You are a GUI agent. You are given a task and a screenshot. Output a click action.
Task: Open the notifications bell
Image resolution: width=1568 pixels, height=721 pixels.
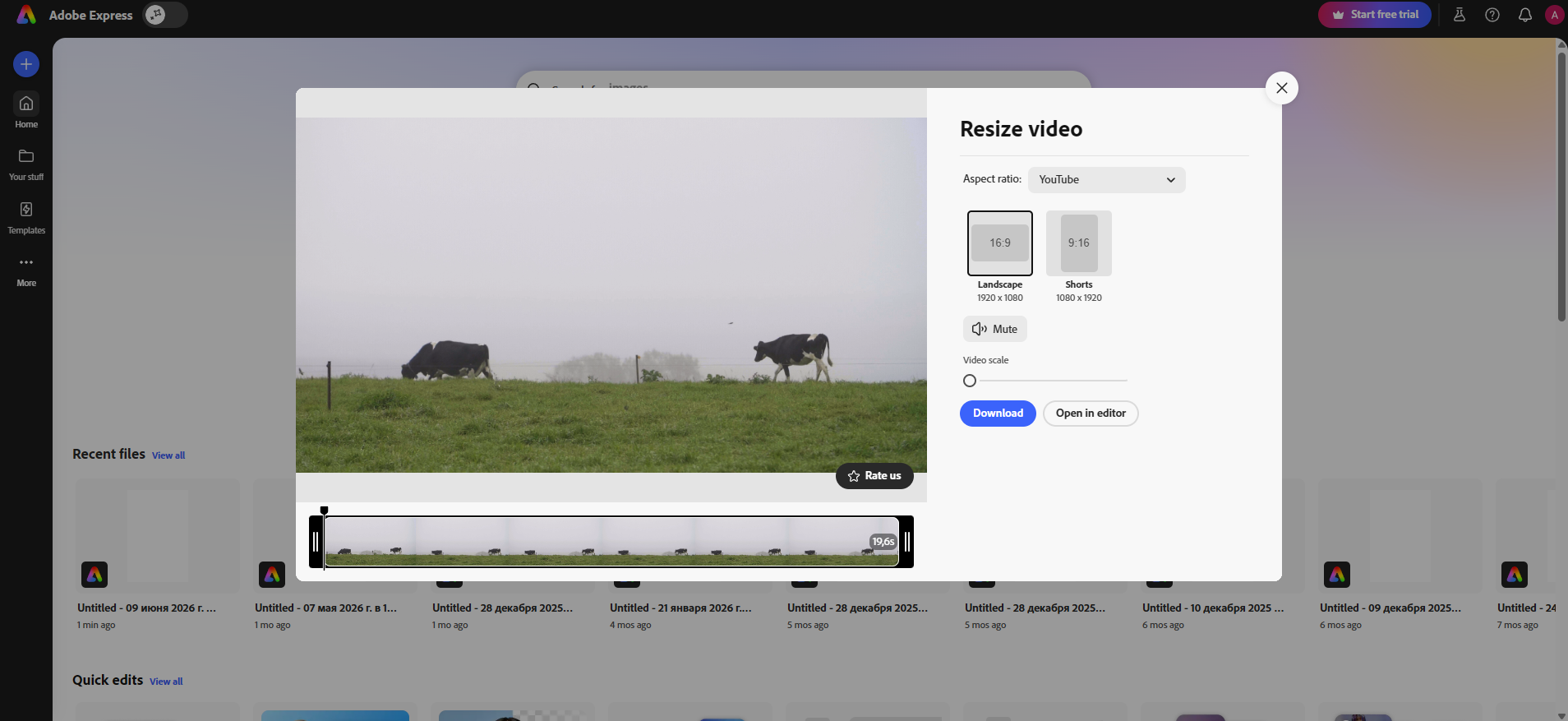pyautogui.click(x=1525, y=15)
